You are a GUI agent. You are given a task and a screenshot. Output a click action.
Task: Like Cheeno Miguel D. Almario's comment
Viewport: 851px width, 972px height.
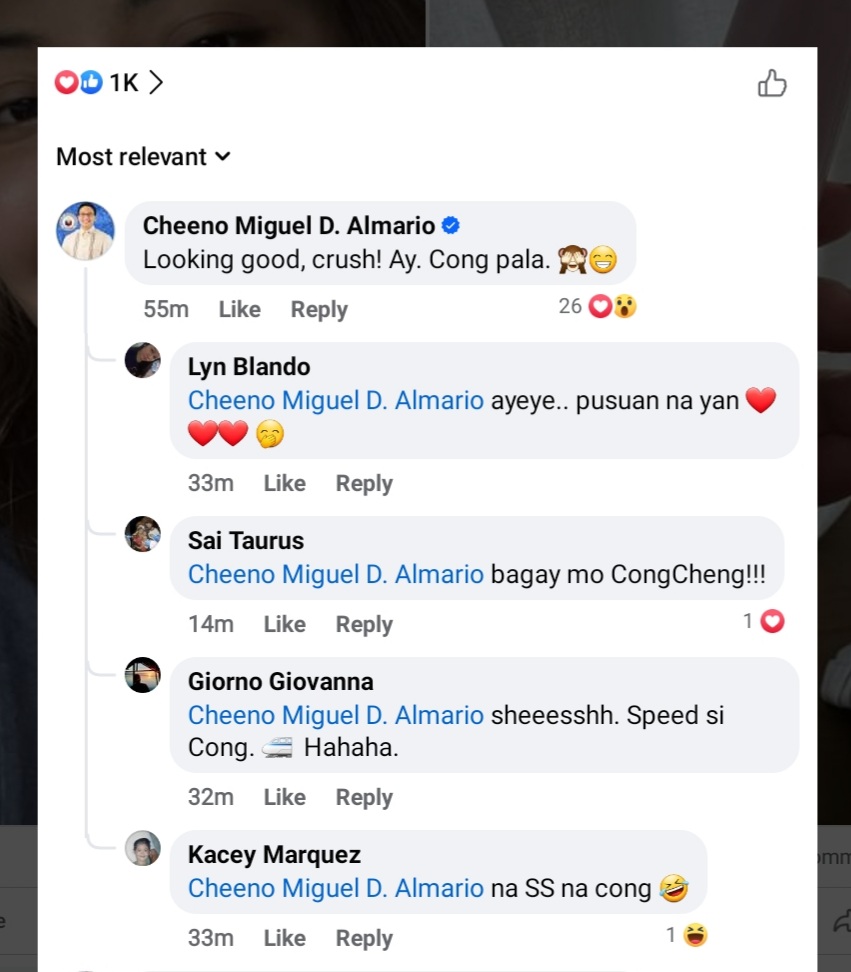coord(239,310)
